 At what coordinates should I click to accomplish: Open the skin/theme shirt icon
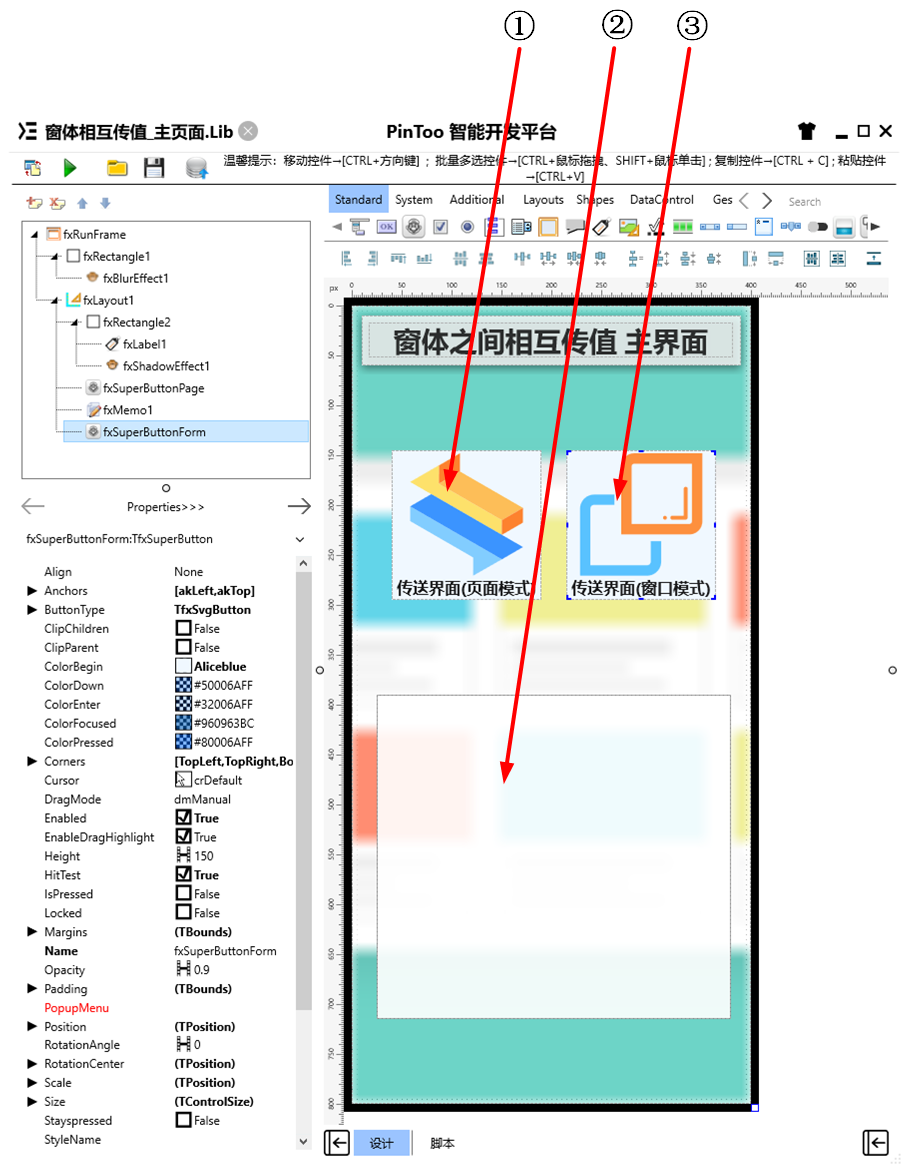tap(806, 131)
